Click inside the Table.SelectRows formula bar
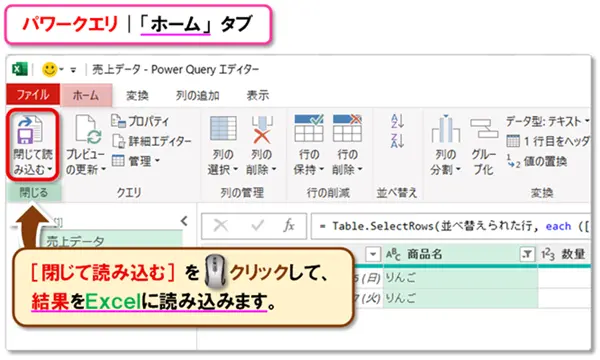Image resolution: width=600 pixels, height=360 pixels. click(x=450, y=226)
